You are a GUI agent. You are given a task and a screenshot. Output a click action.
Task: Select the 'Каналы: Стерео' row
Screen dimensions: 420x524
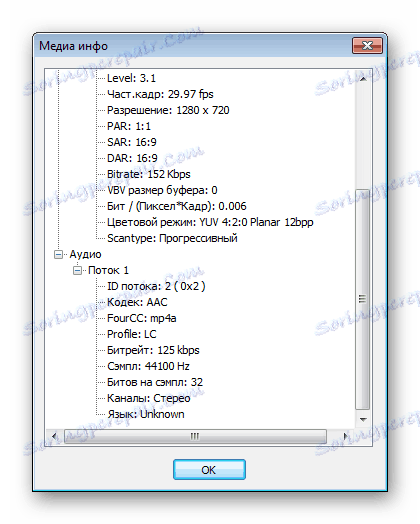pos(149,399)
